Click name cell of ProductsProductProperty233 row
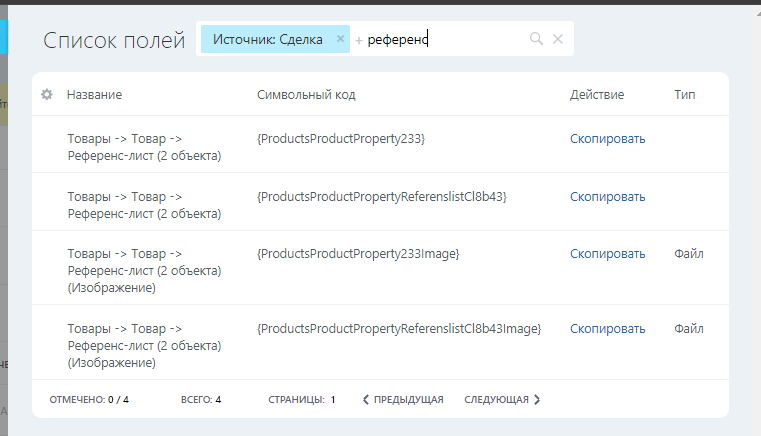 click(144, 147)
